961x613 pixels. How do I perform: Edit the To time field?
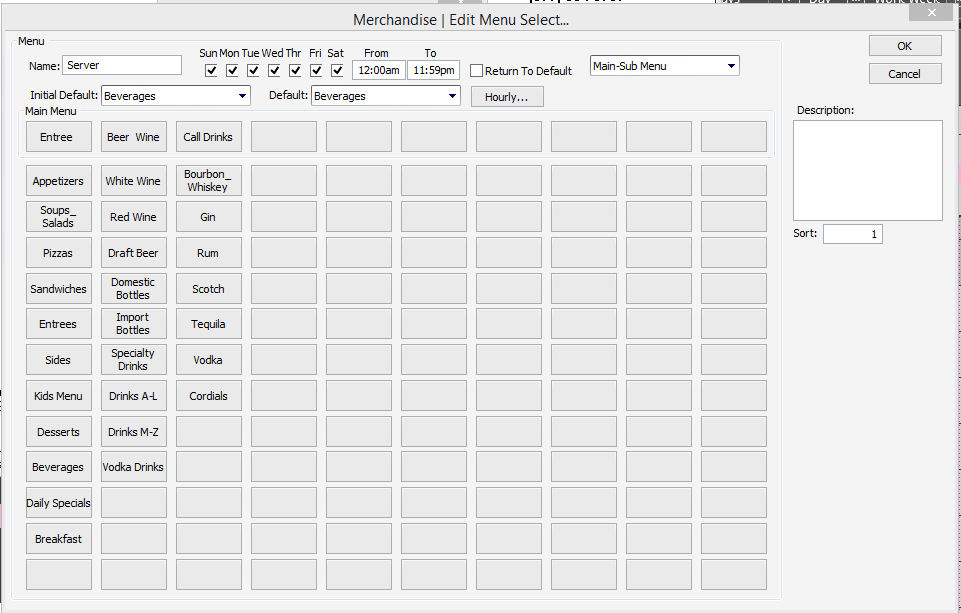click(433, 70)
